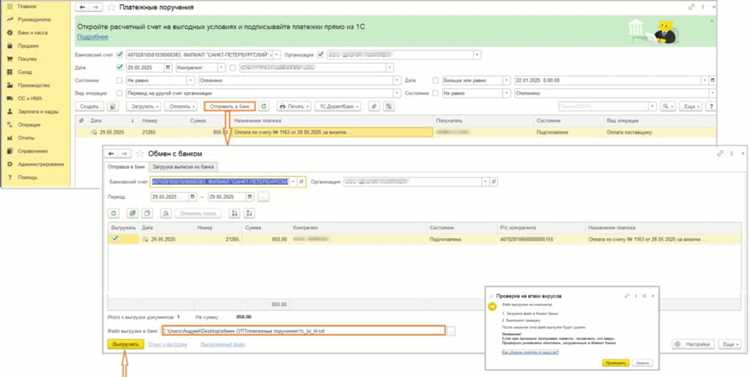The image size is (750, 377).
Task: Click the magnifier search options button
Action: point(667,106)
